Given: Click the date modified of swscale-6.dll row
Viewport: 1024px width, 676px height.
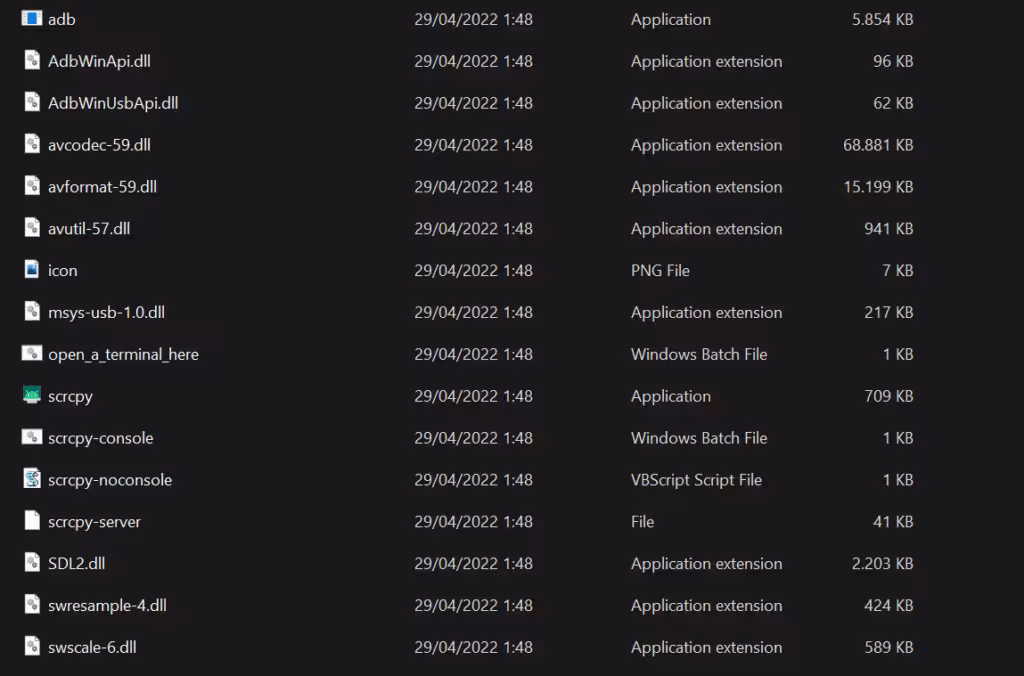Looking at the screenshot, I should point(473,647).
